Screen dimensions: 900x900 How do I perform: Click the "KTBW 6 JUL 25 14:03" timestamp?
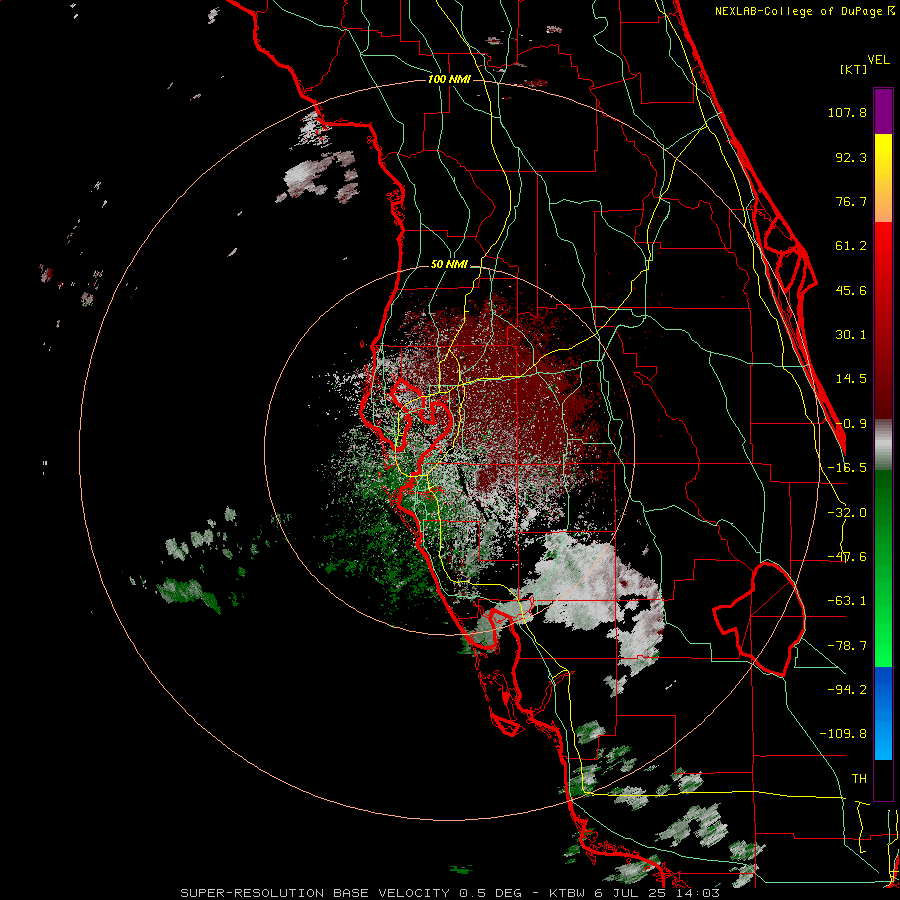pyautogui.click(x=634, y=893)
